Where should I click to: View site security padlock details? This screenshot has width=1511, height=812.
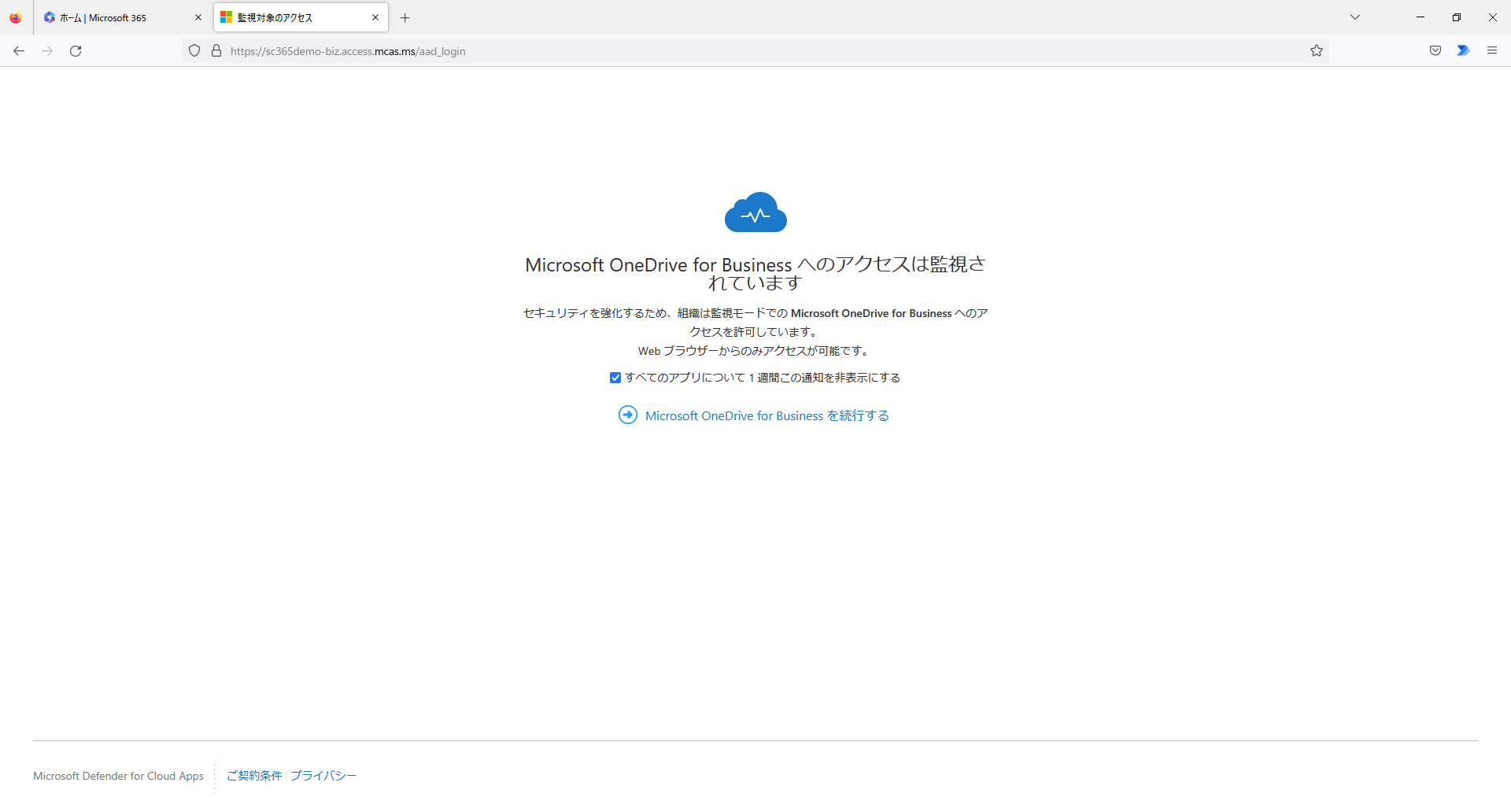pos(216,51)
